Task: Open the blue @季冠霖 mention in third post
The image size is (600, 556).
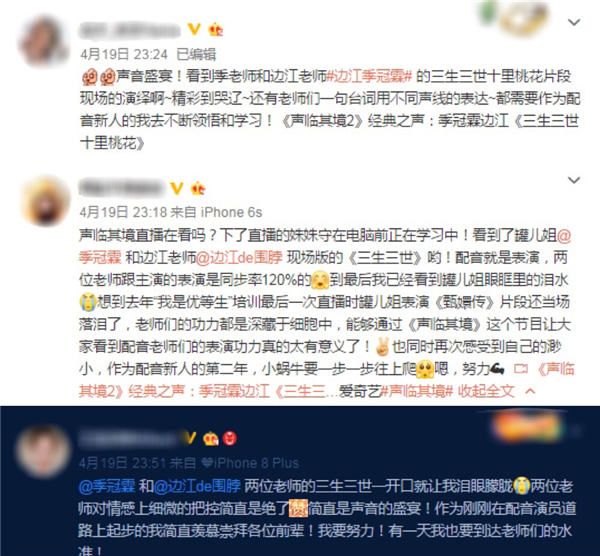Action: 107,486
